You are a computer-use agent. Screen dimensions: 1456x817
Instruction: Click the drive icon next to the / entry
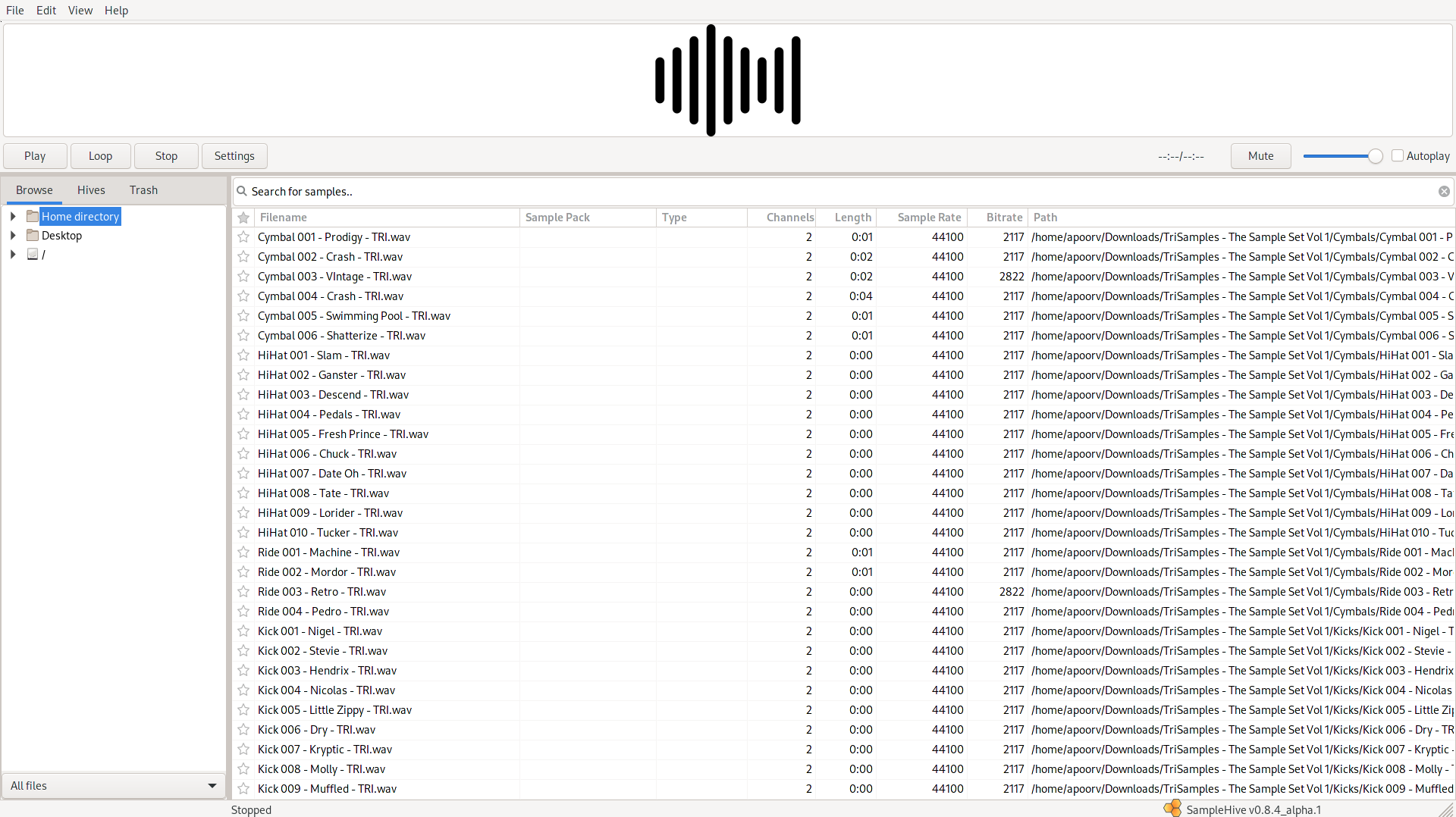click(x=33, y=255)
